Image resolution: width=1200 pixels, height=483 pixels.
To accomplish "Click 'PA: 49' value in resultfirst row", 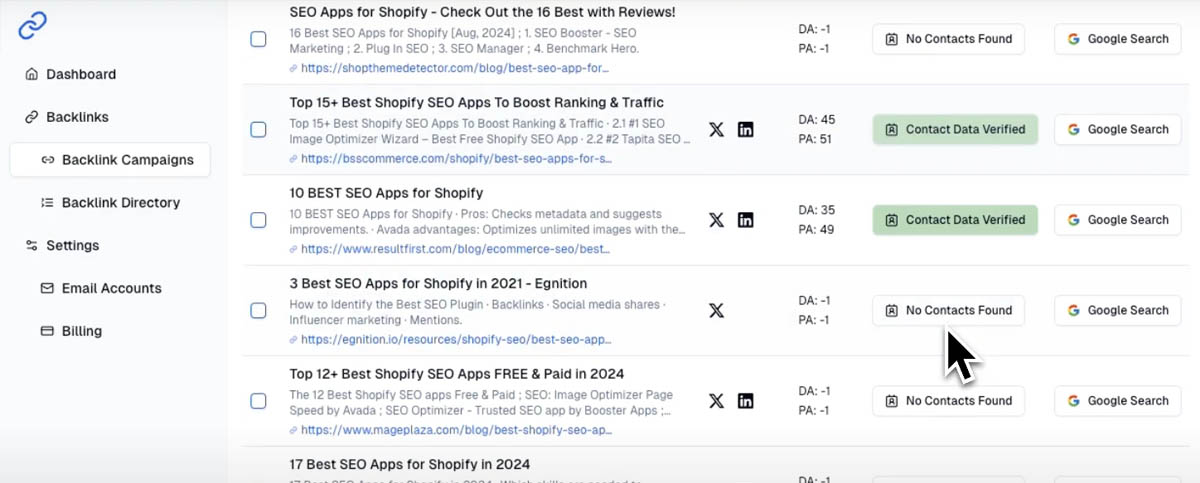I will [816, 230].
